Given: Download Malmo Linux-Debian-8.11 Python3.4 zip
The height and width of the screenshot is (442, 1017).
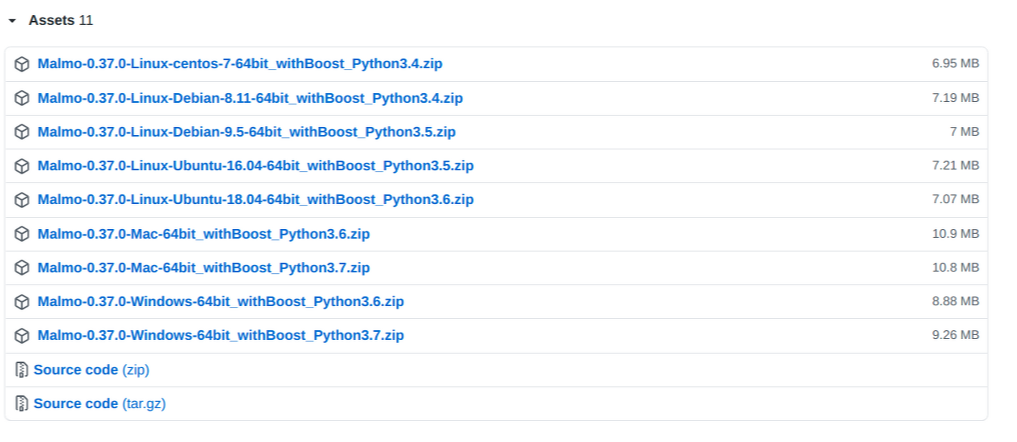Looking at the screenshot, I should click(x=250, y=98).
